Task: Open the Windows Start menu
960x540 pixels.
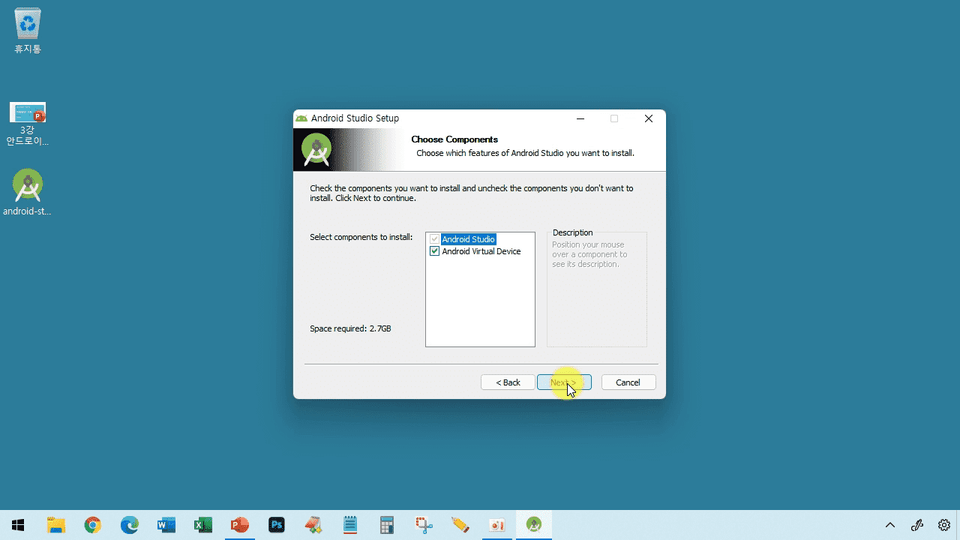Action: point(18,525)
